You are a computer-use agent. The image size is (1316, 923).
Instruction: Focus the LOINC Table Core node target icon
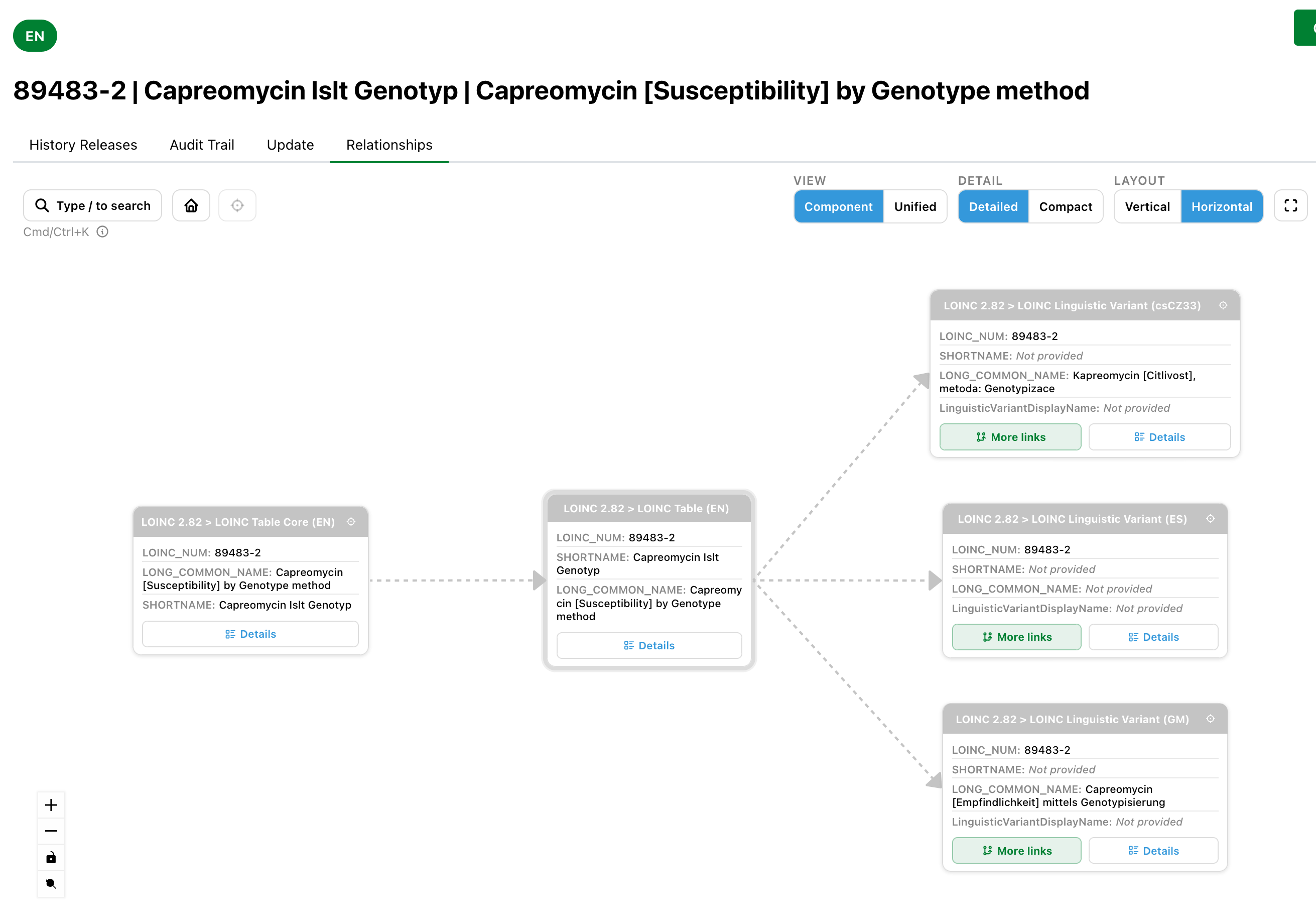(351, 521)
